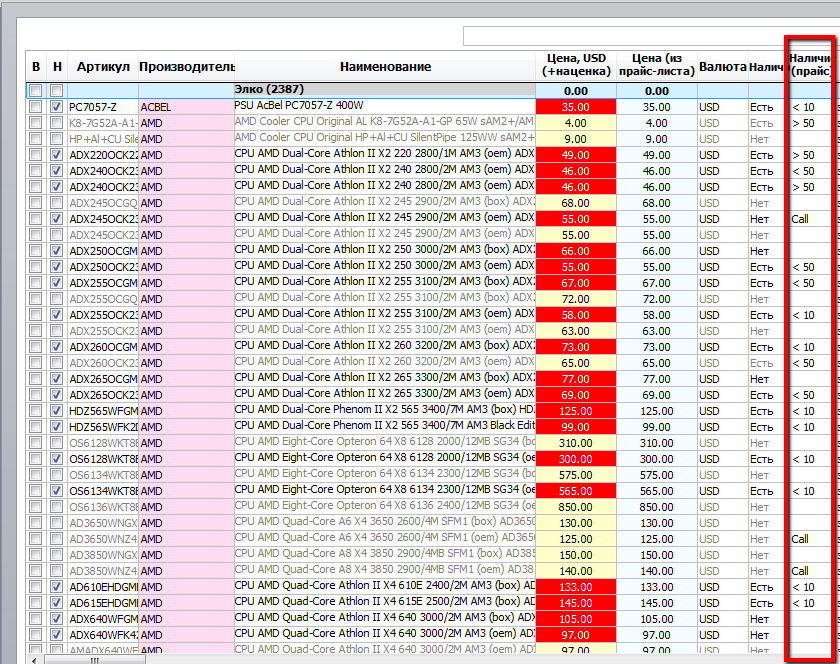Sort by the Валюта column header
840x664 pixels.
coord(723,66)
